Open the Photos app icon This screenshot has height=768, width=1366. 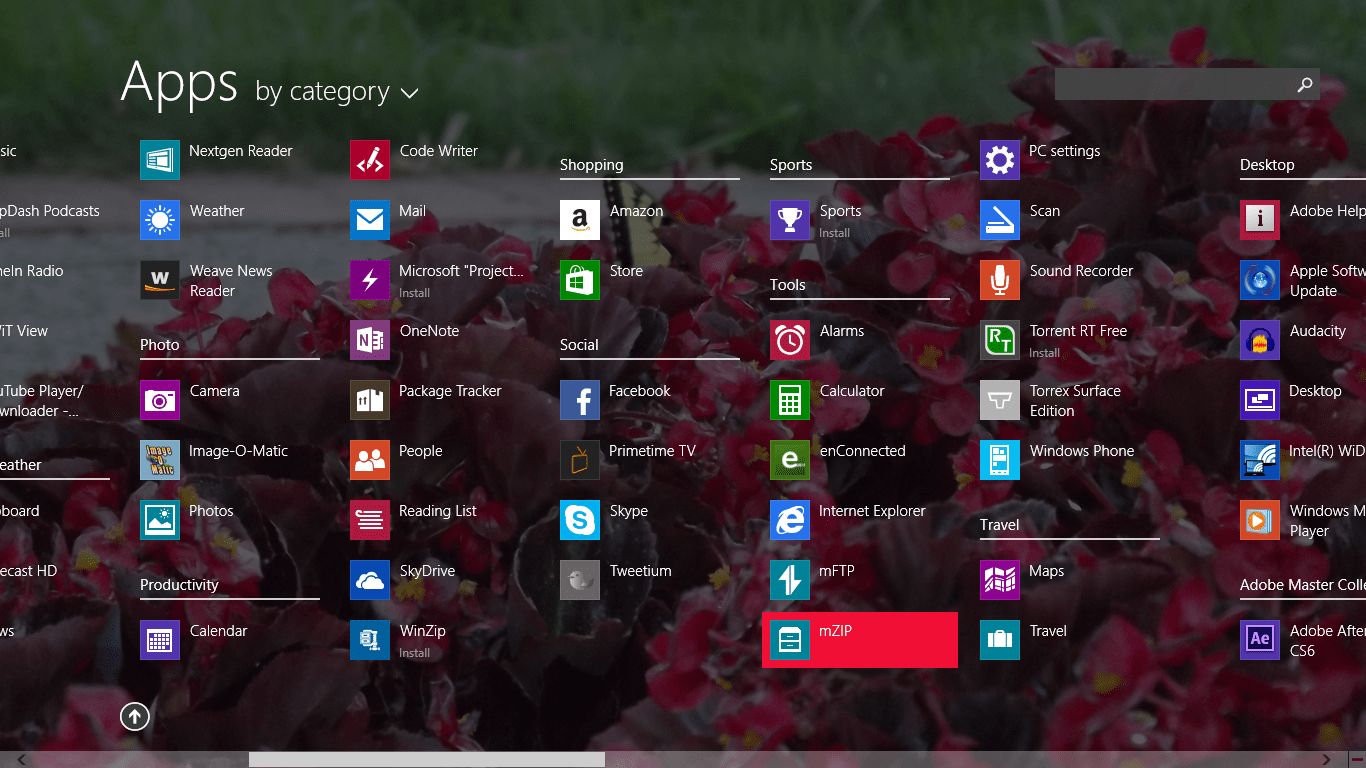click(x=160, y=520)
